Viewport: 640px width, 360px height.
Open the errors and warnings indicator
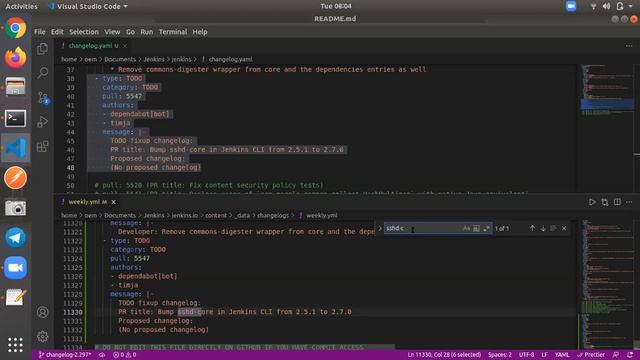(124, 355)
